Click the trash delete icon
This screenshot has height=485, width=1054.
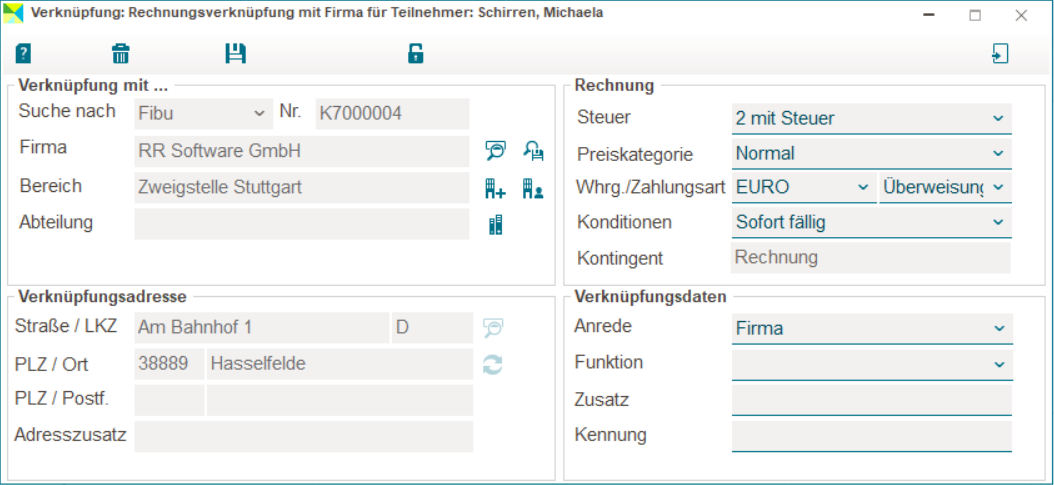coord(121,54)
